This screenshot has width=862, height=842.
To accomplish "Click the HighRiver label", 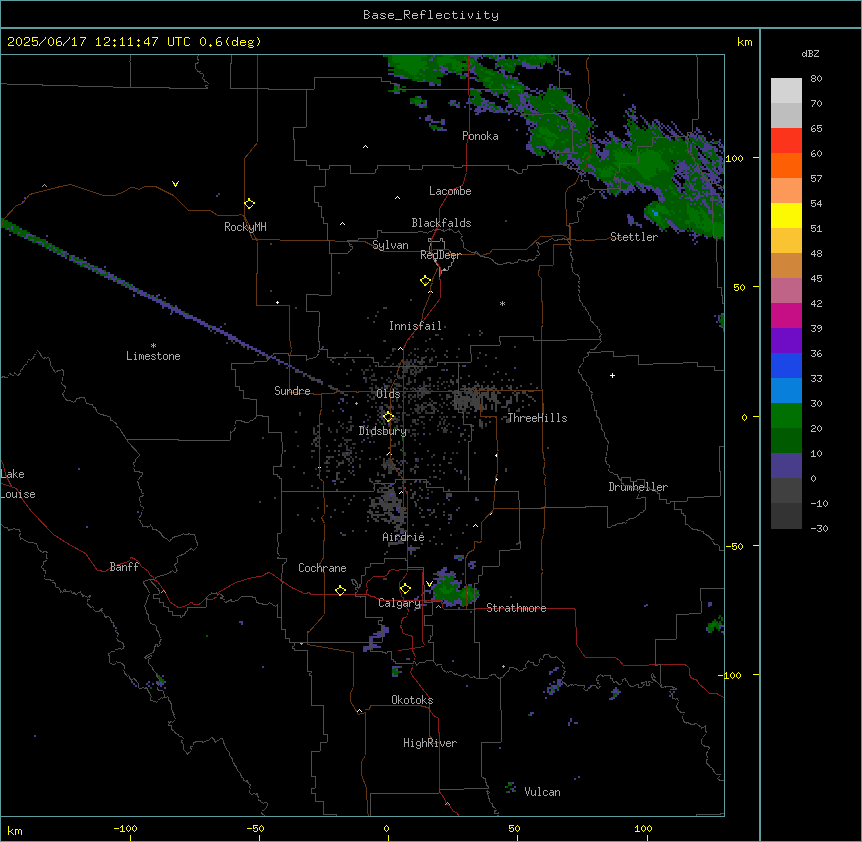I will coord(430,743).
